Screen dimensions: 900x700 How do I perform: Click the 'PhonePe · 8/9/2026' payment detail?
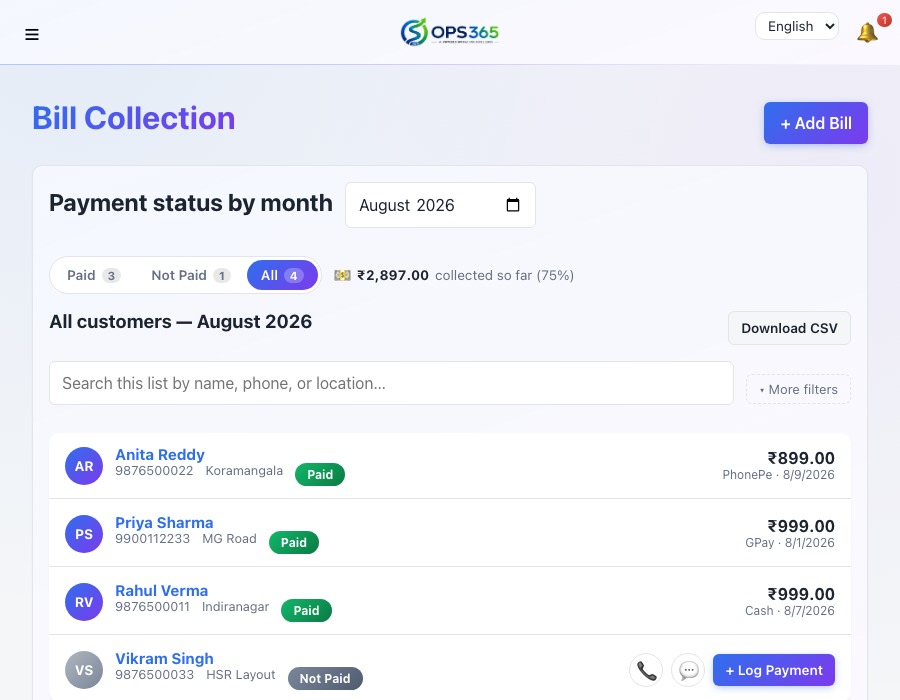coord(778,475)
